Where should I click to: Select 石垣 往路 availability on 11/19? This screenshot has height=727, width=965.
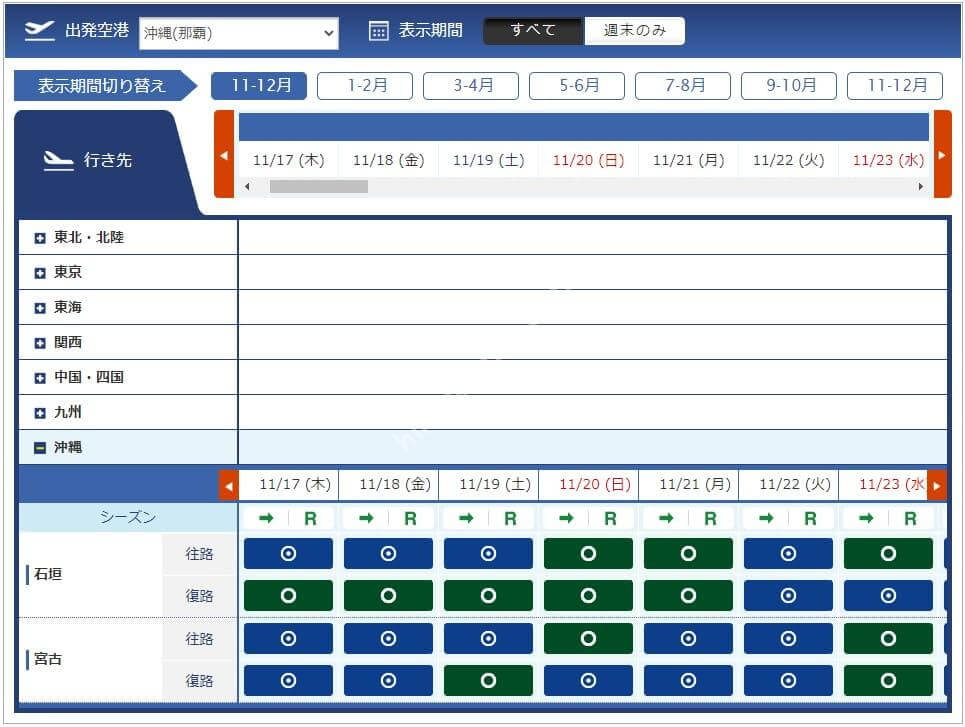pyautogui.click(x=488, y=553)
